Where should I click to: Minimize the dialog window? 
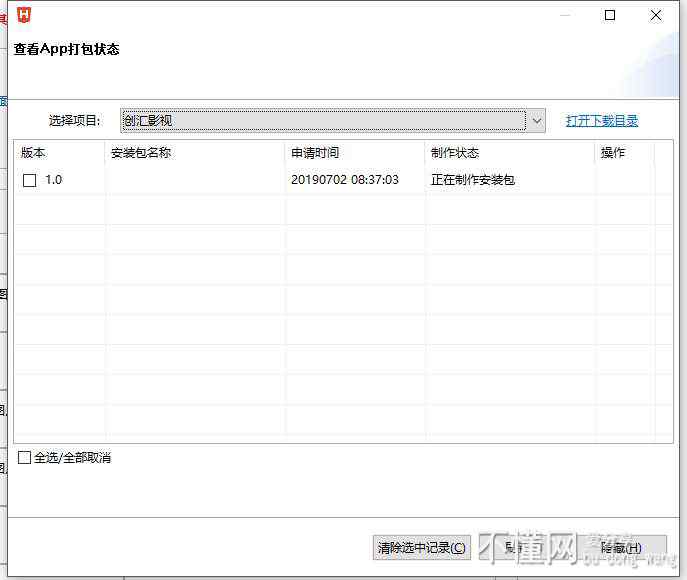pyautogui.click(x=564, y=15)
